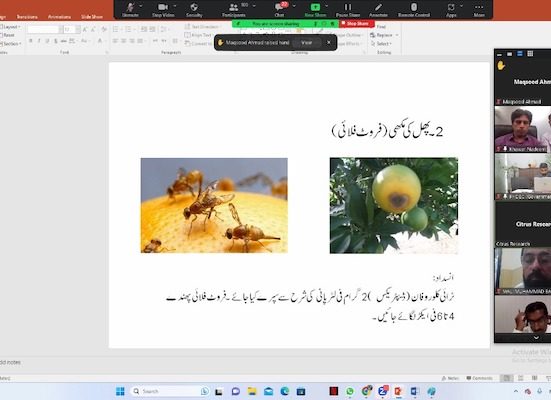Click the damaged citrus fruit photo
Screen dimensions: 551x400
pos(394,206)
